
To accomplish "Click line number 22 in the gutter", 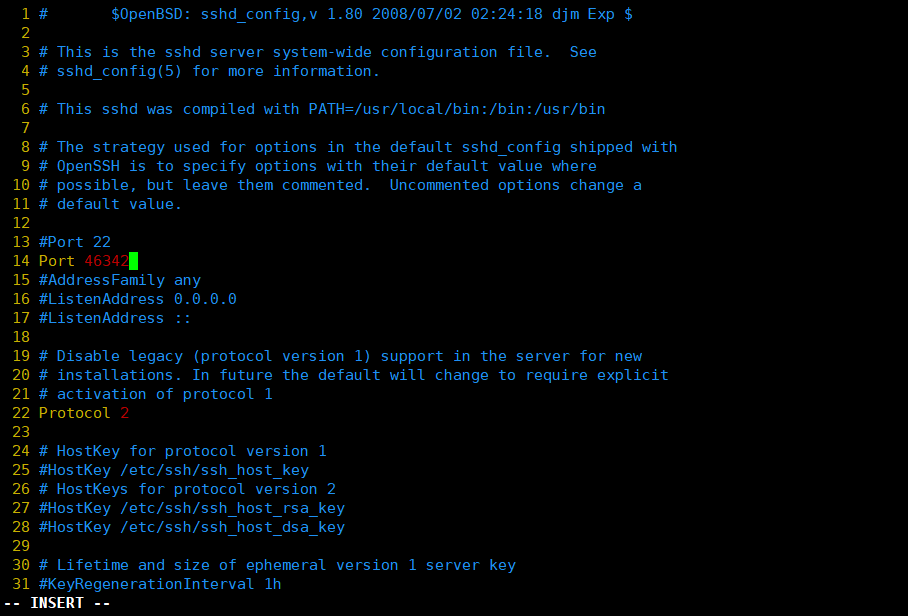I will click(x=21, y=413).
